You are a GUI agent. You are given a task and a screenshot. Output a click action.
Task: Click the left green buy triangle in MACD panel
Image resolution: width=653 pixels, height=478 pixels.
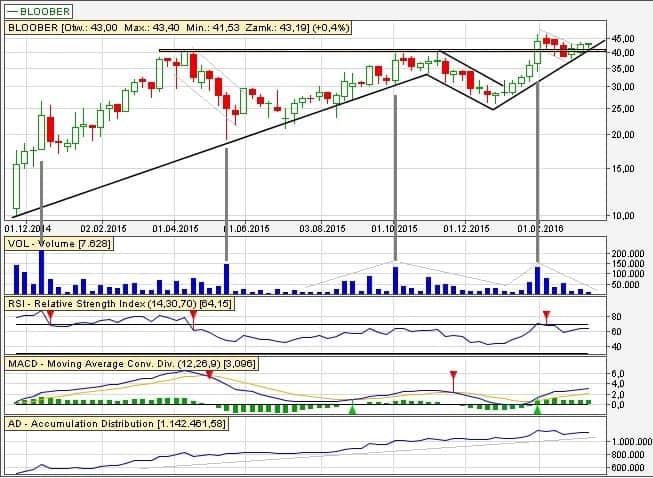(x=352, y=408)
